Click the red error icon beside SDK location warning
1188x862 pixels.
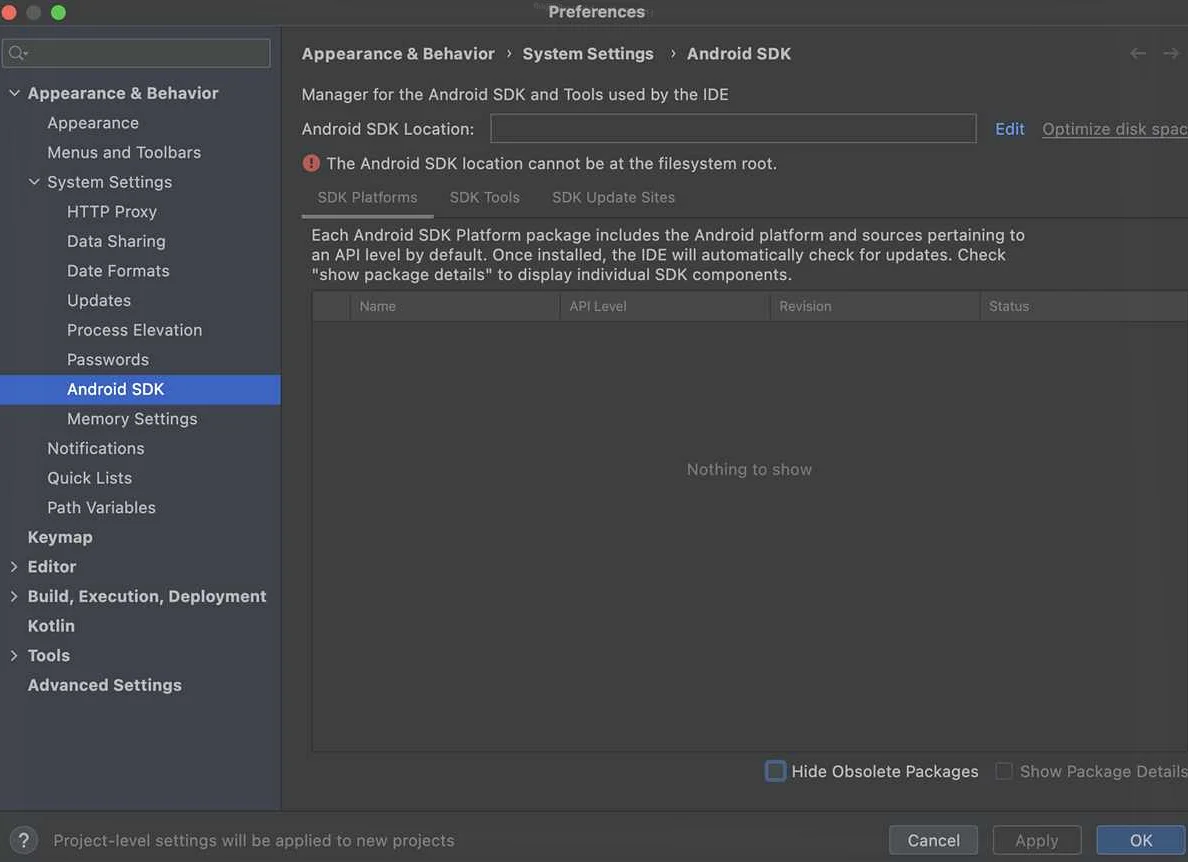[311, 163]
